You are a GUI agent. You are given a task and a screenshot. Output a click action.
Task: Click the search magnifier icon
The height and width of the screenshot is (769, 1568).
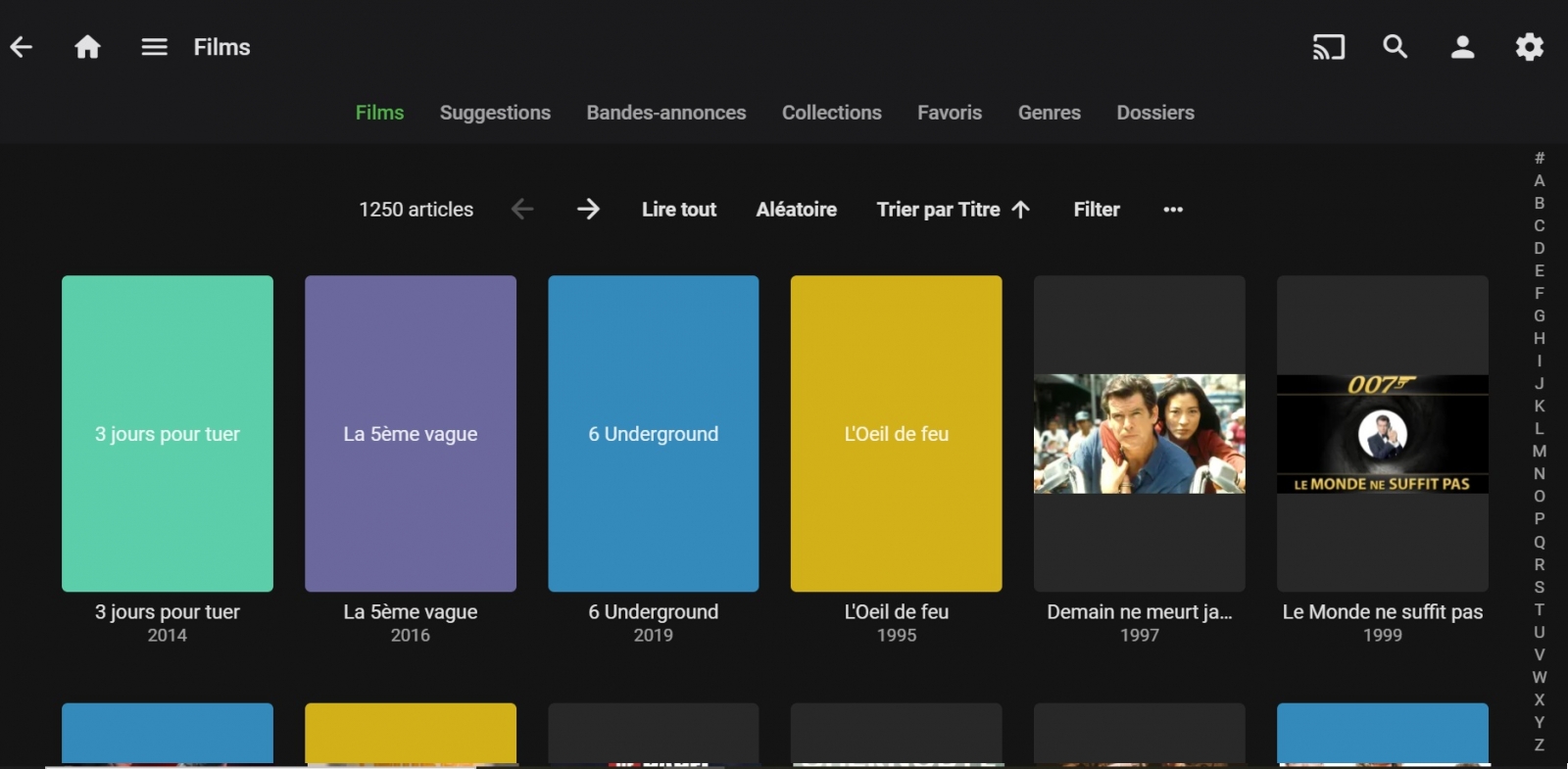point(1395,47)
